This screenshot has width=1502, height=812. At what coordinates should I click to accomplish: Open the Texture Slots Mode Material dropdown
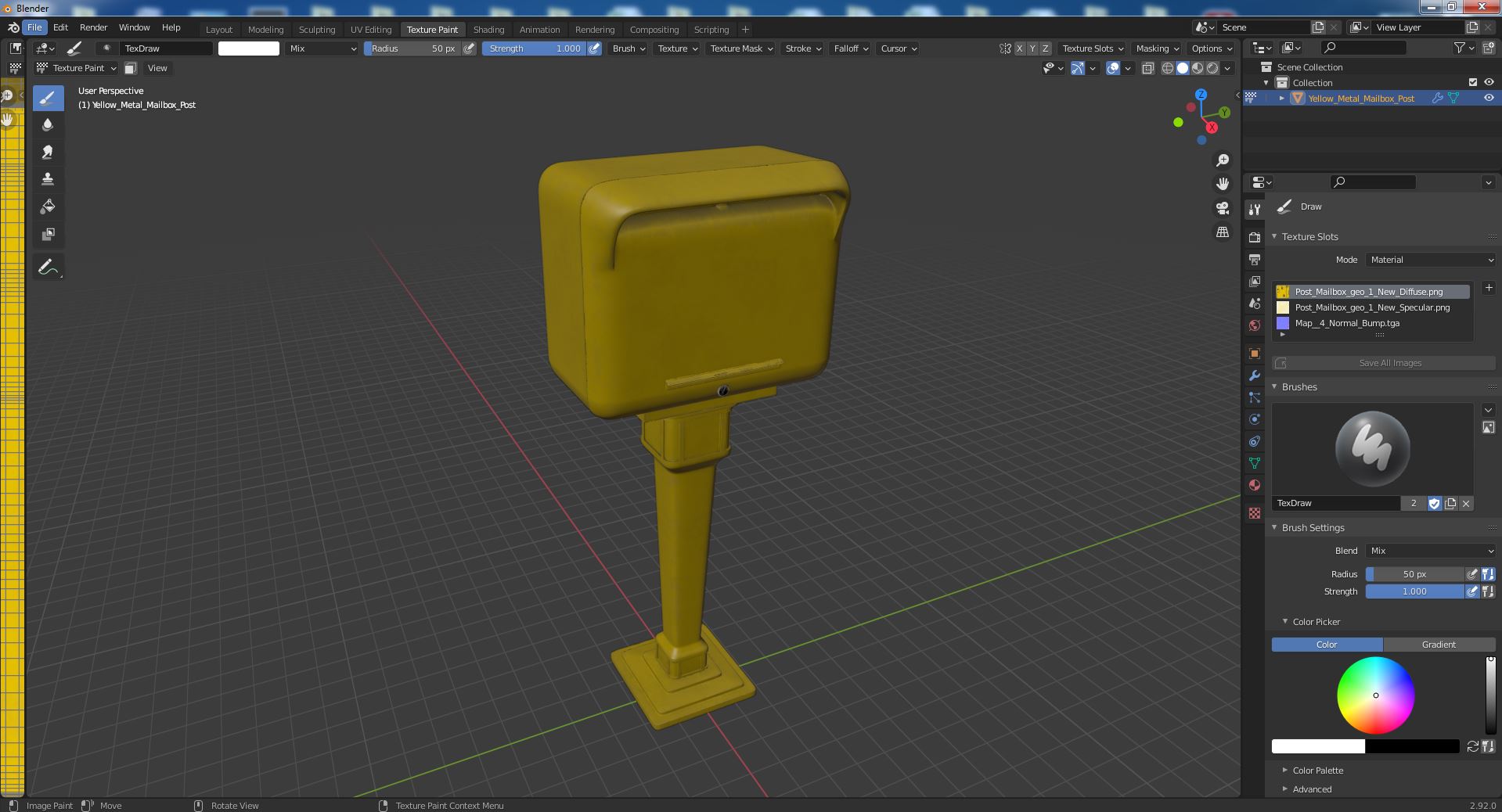pyautogui.click(x=1431, y=260)
